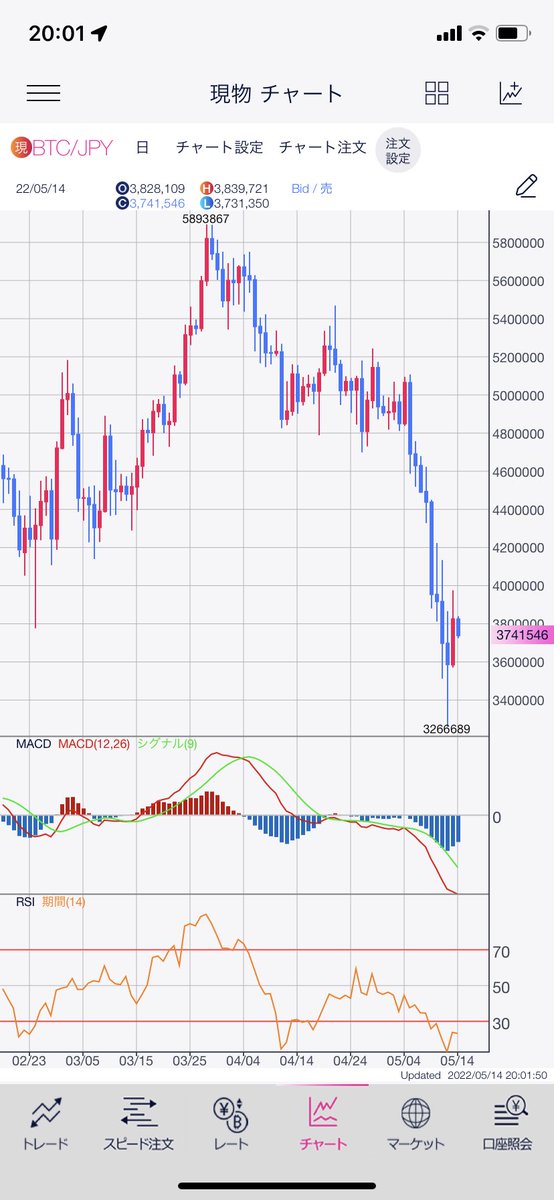Tap the 注文設定 round button
This screenshot has width=554, height=1200.
(x=398, y=151)
